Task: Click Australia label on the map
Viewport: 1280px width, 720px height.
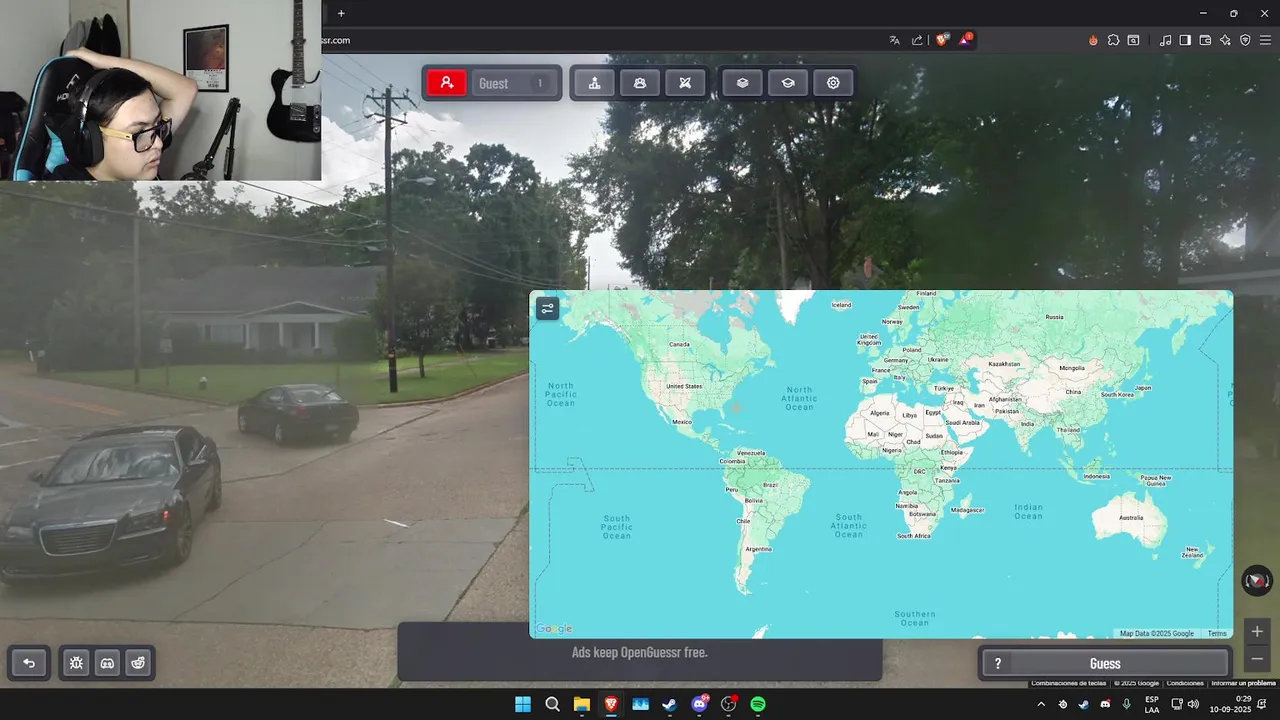Action: pyautogui.click(x=1130, y=517)
